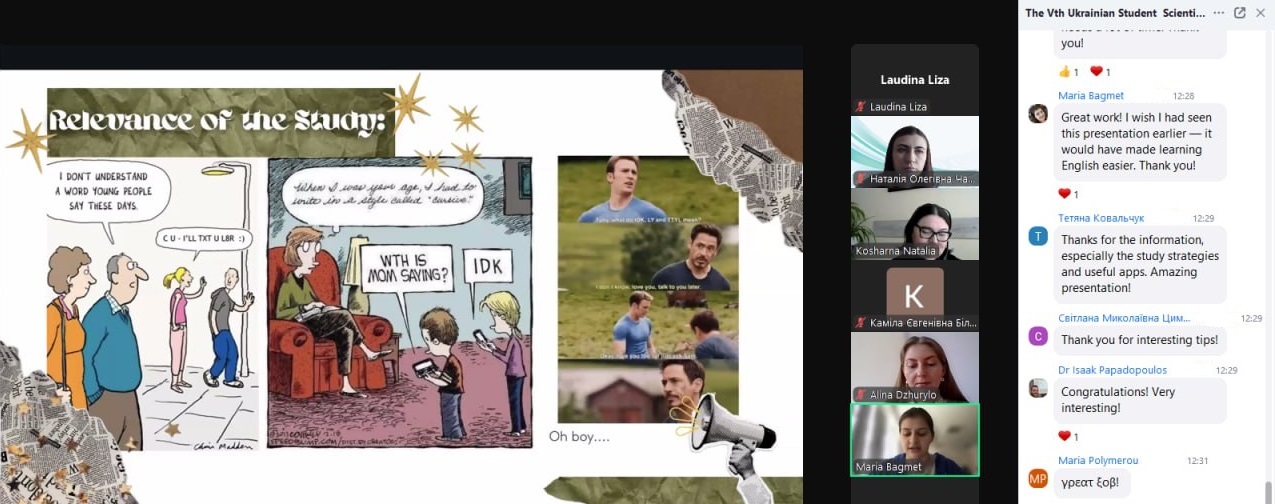The width and height of the screenshot is (1275, 504).
Task: Click Maria Bagmet's chat avatar
Action: pyautogui.click(x=1038, y=114)
